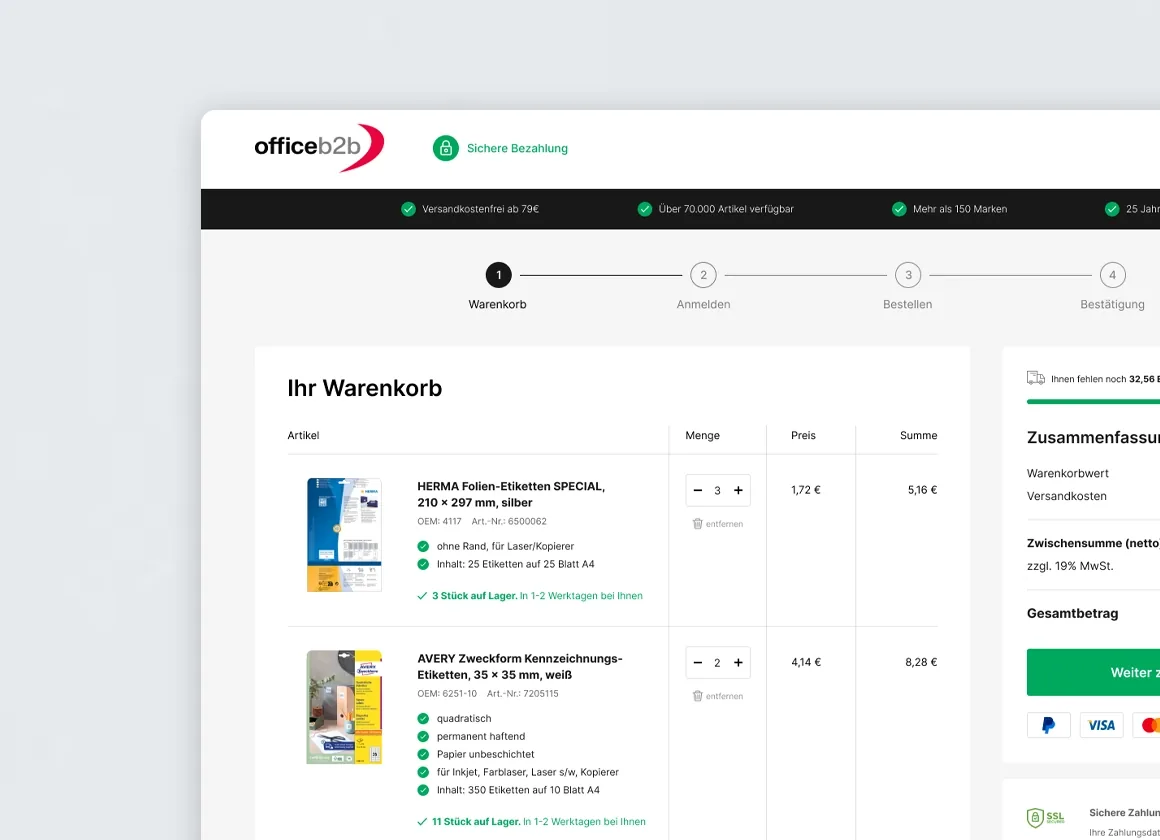Screen dimensions: 1160x840
Task: Click Art.-Nr.: 7205115 text under AVERY
Action: (x=523, y=694)
